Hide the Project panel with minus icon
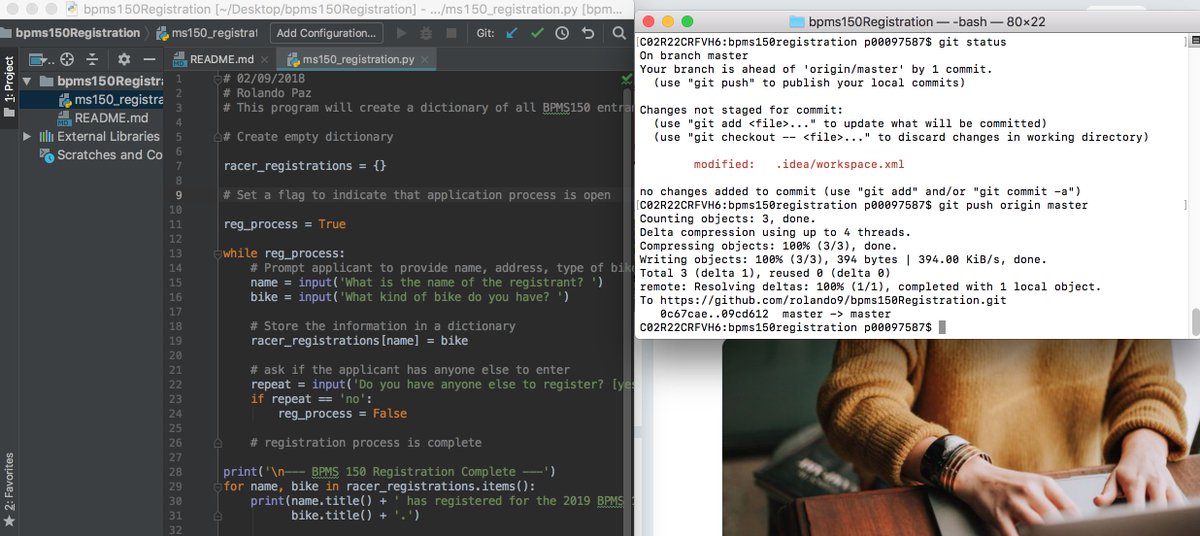Screen dimensions: 1200x536 pos(149,59)
